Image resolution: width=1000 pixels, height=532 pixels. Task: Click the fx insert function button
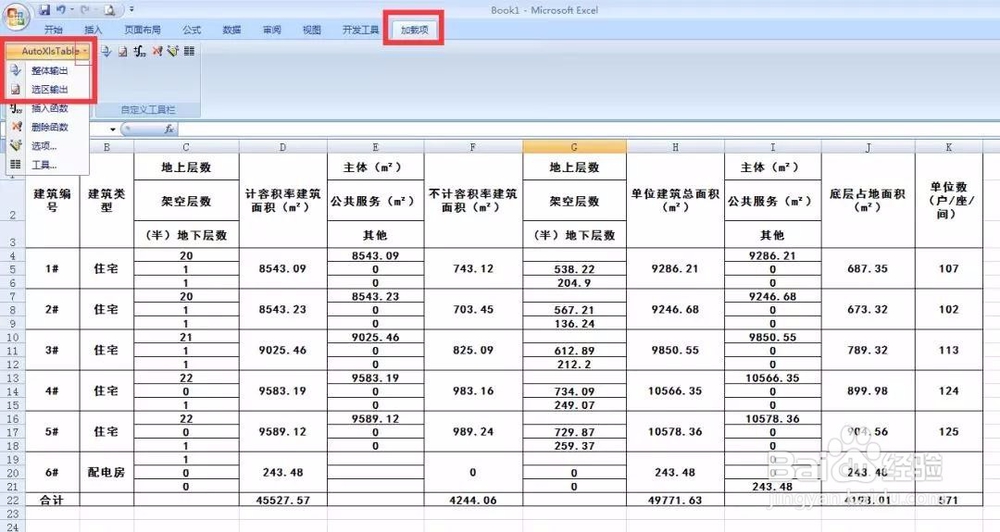point(169,129)
